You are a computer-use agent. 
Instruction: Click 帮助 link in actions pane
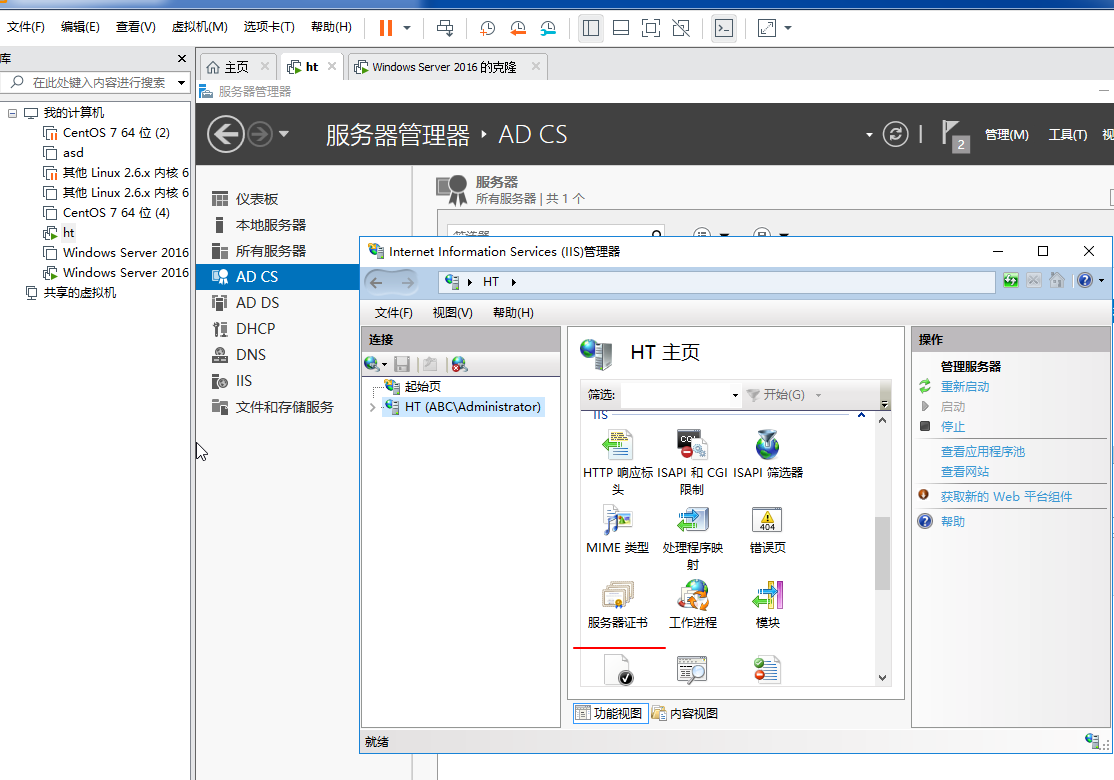(x=953, y=521)
